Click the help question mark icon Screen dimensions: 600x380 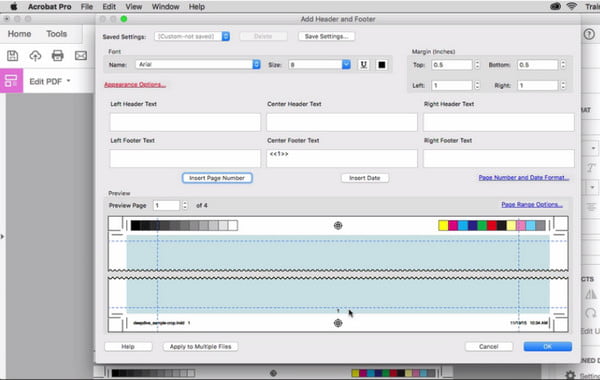point(589,34)
